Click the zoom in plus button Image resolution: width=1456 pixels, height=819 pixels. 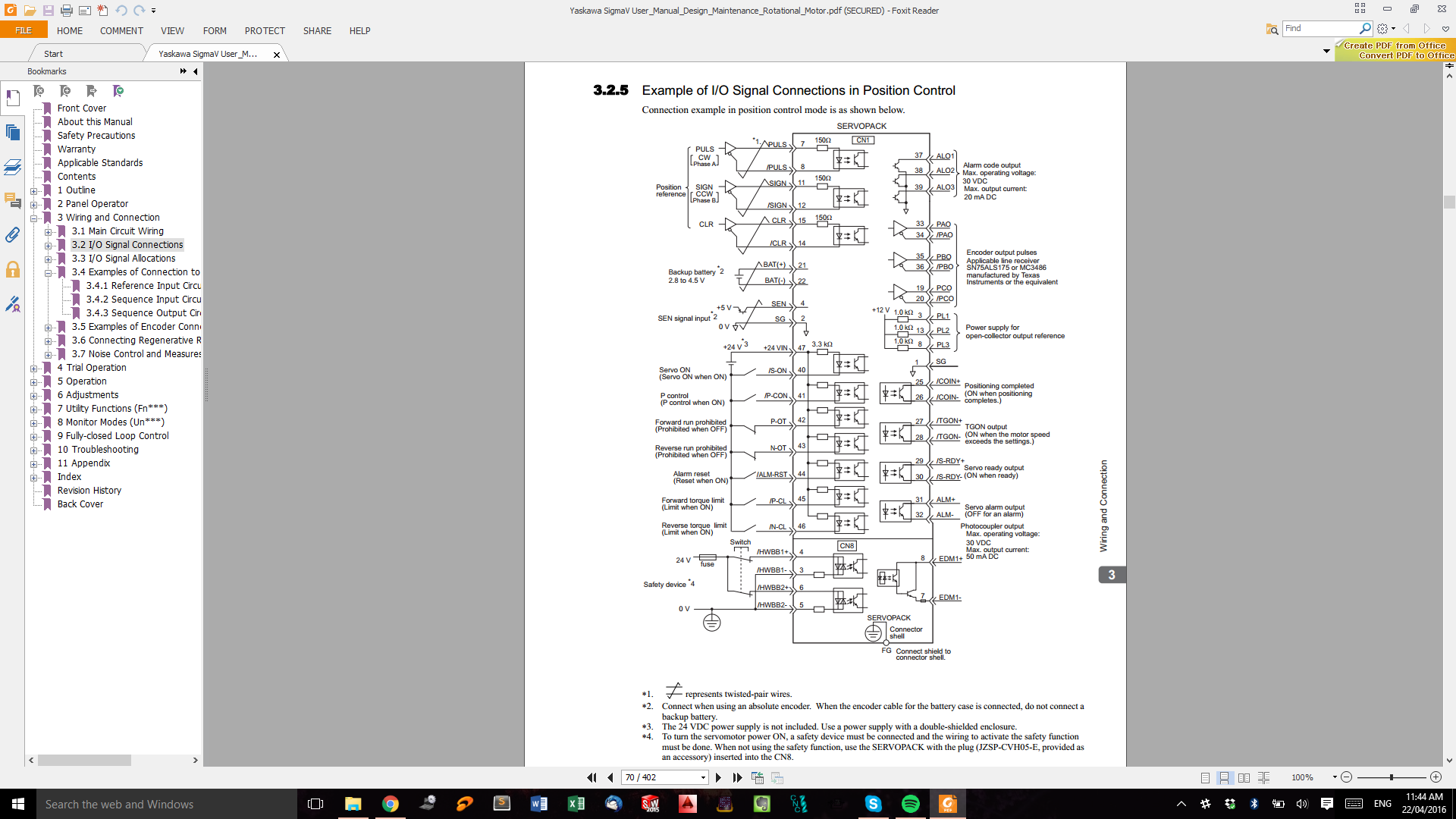(x=1436, y=777)
